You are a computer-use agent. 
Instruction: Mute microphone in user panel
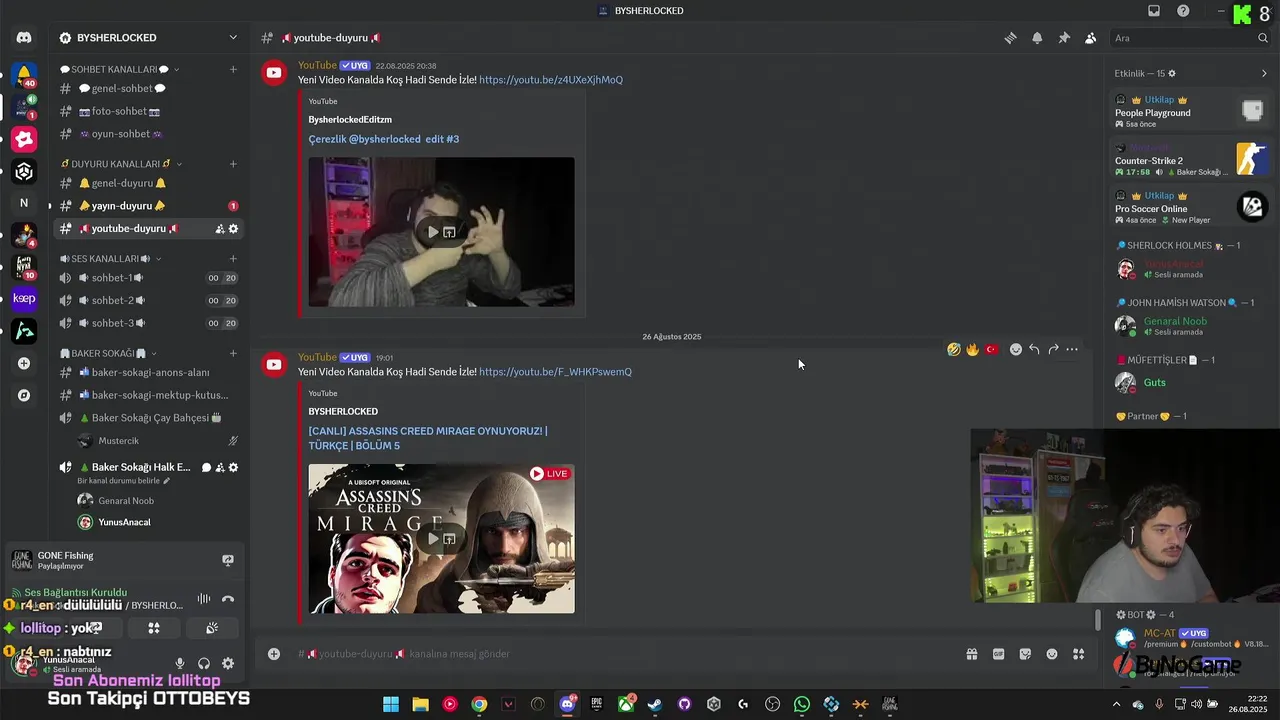tap(180, 663)
